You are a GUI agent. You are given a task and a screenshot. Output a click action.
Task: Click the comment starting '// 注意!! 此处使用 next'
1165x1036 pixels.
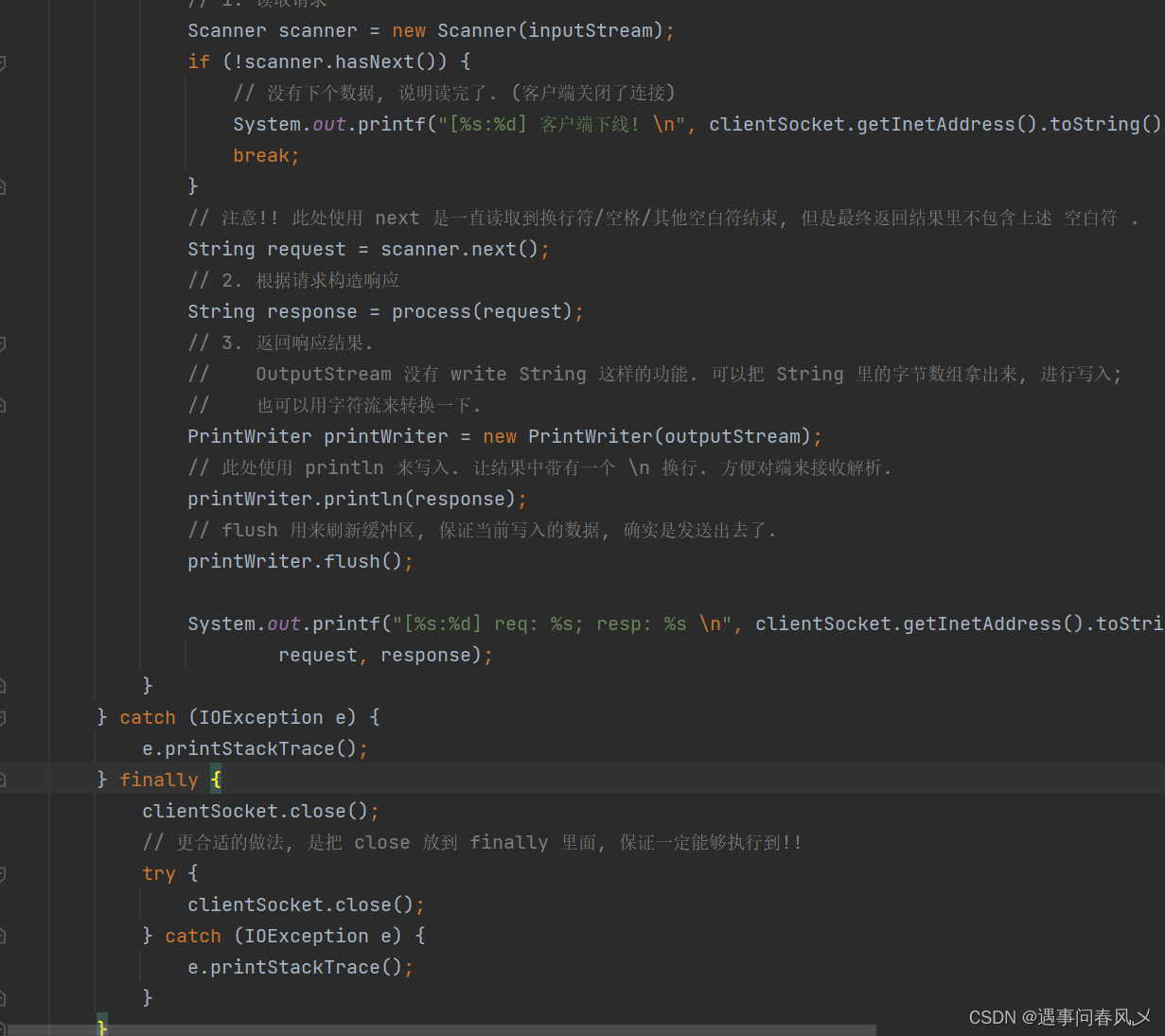tap(662, 219)
